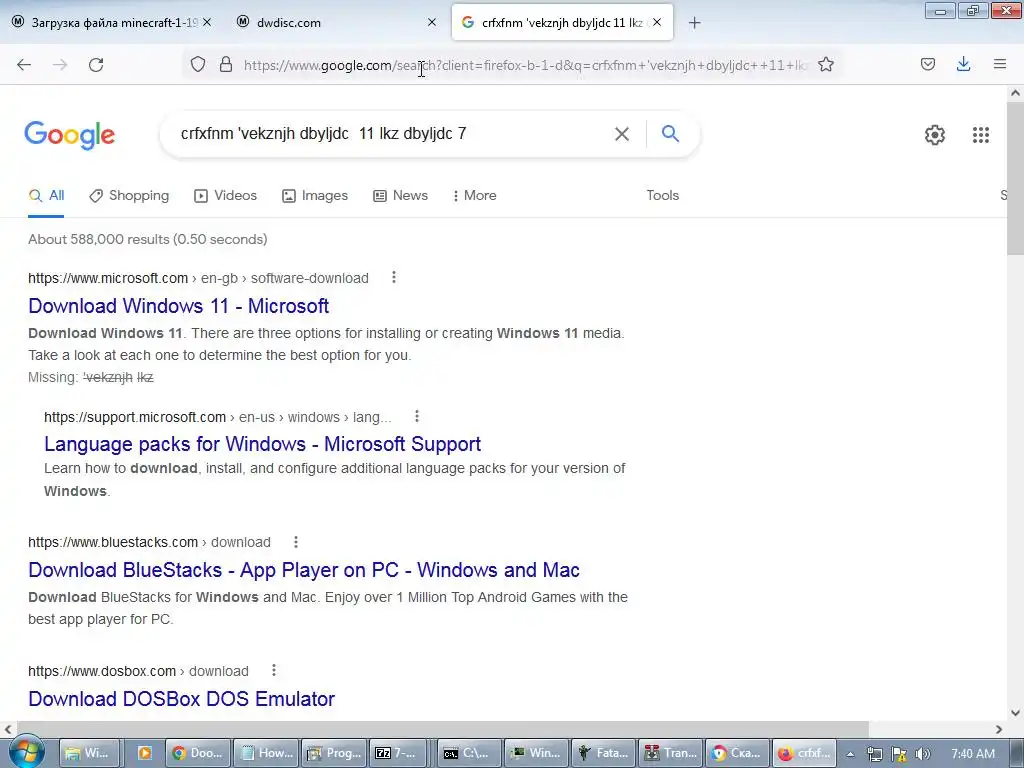Click the network tray icon
The image size is (1024, 768).
[x=874, y=754]
